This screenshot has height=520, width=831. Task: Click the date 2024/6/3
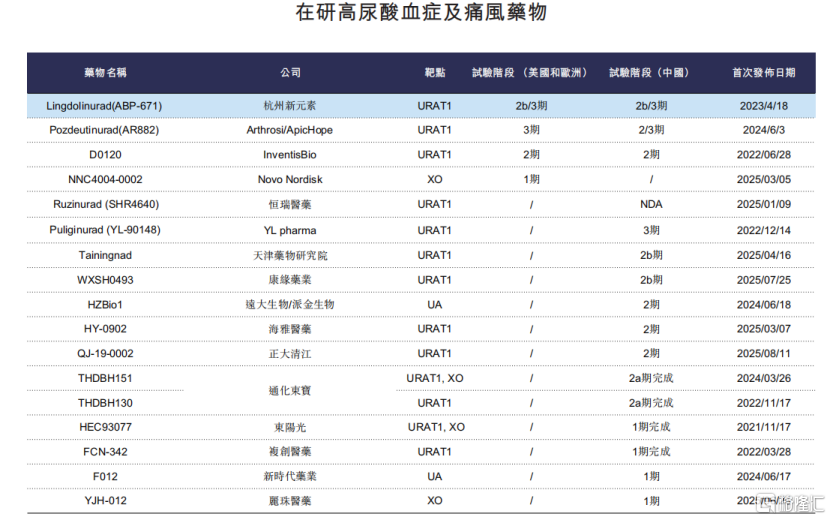pos(764,130)
